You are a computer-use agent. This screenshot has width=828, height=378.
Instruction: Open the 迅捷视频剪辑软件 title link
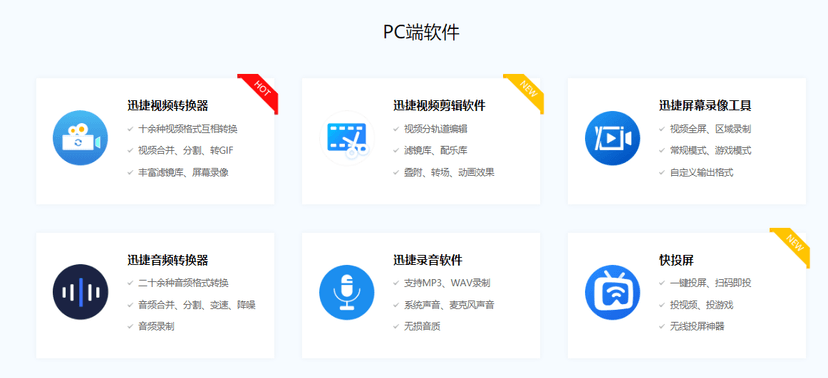coord(439,106)
